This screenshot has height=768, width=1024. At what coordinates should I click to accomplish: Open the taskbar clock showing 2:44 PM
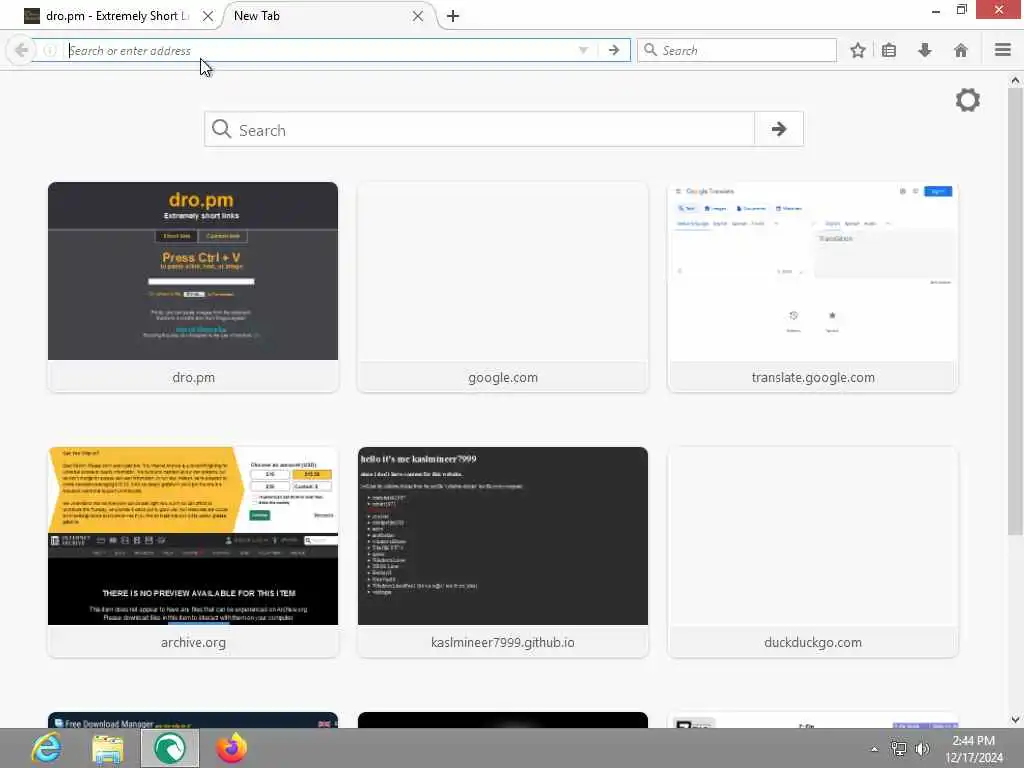[974, 749]
